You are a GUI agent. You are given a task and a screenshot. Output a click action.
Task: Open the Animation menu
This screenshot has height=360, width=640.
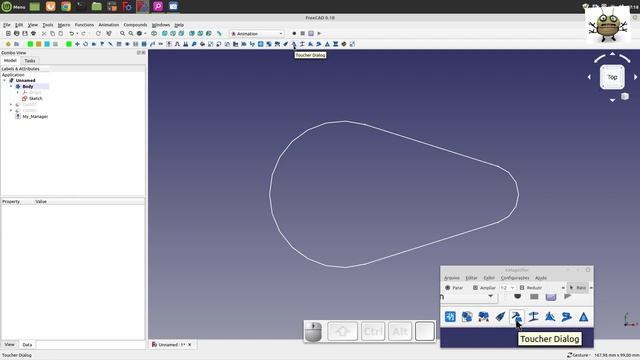(109, 25)
